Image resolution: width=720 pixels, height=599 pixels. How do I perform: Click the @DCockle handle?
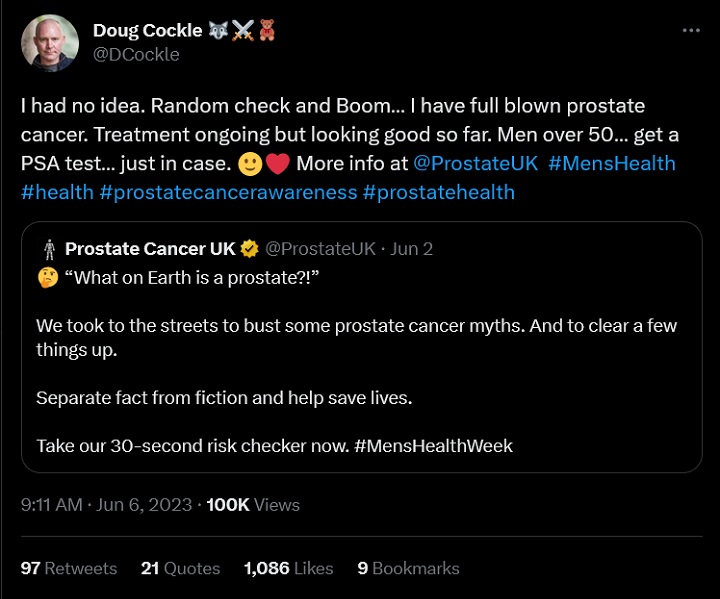(x=136, y=54)
